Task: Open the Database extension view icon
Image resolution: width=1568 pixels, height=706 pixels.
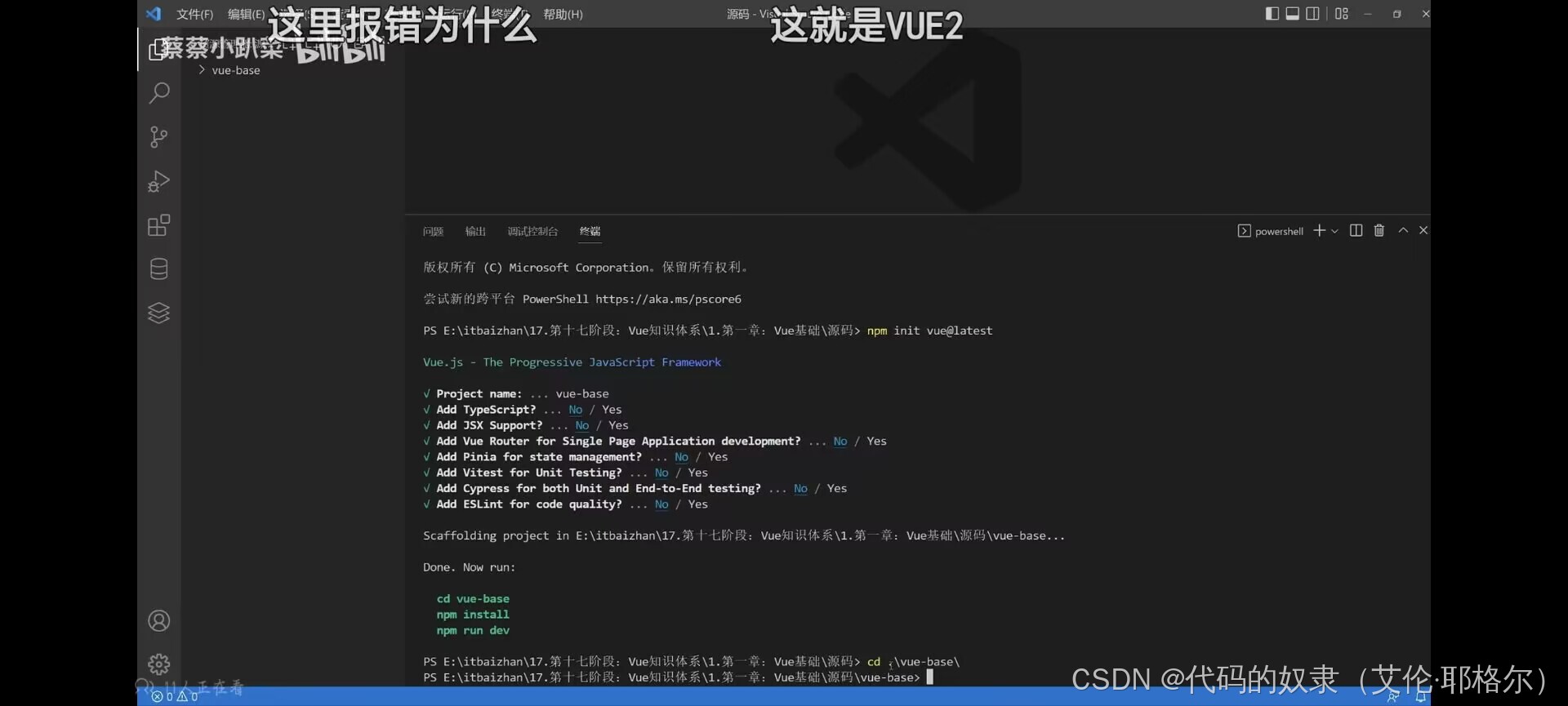Action: click(158, 269)
